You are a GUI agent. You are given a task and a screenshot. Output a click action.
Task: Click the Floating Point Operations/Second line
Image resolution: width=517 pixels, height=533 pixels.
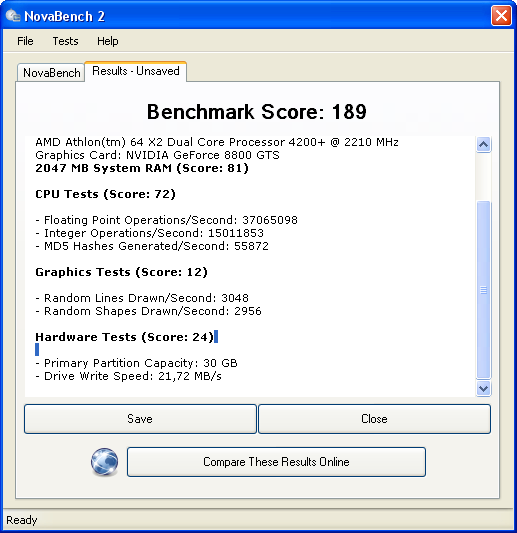coord(167,220)
